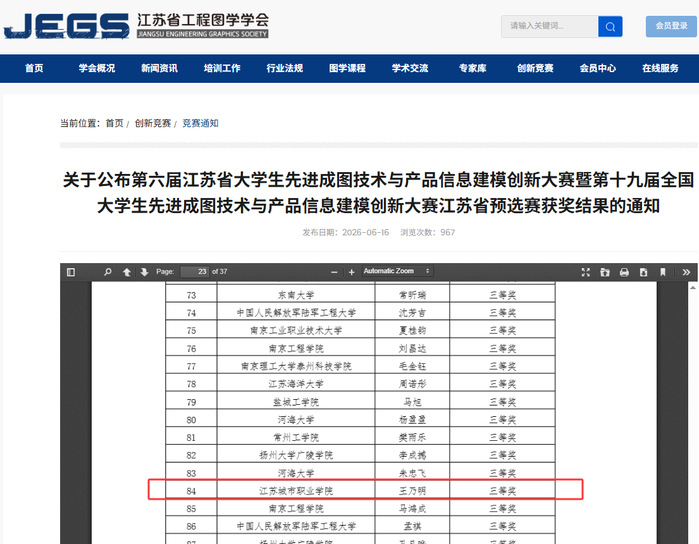Click name cell 毛金钰 in row 77
The width and height of the screenshot is (699, 544).
(412, 367)
